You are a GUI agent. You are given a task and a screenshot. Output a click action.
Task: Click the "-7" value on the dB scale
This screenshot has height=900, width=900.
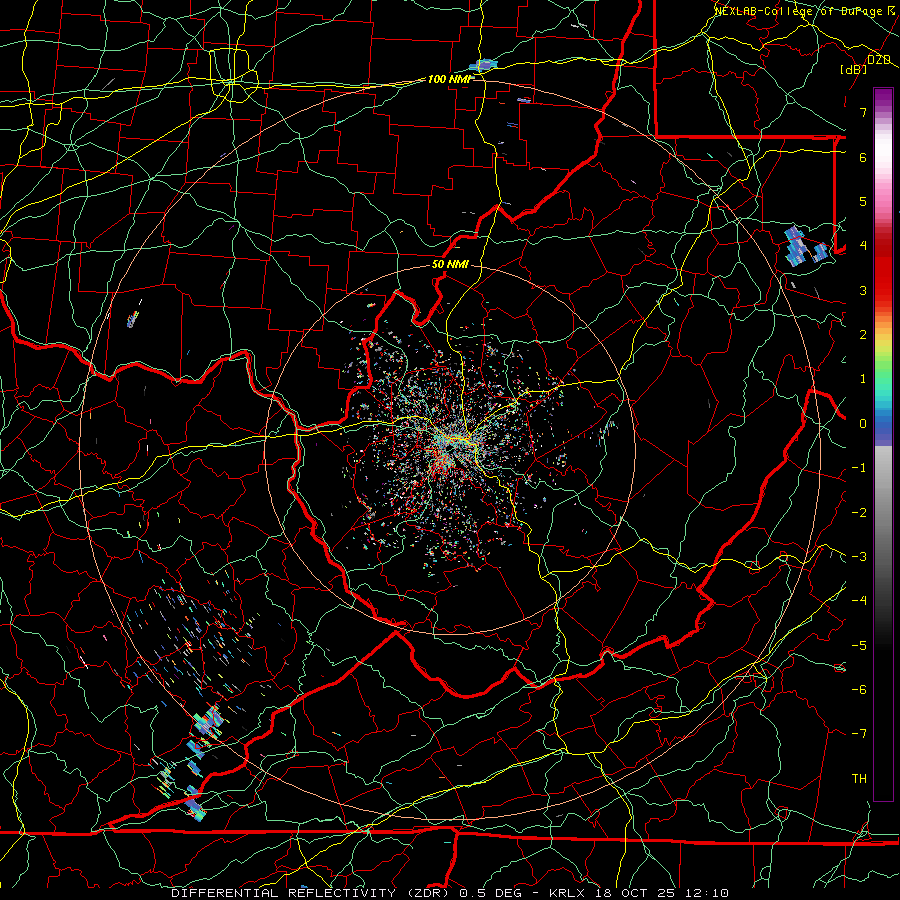point(859,734)
